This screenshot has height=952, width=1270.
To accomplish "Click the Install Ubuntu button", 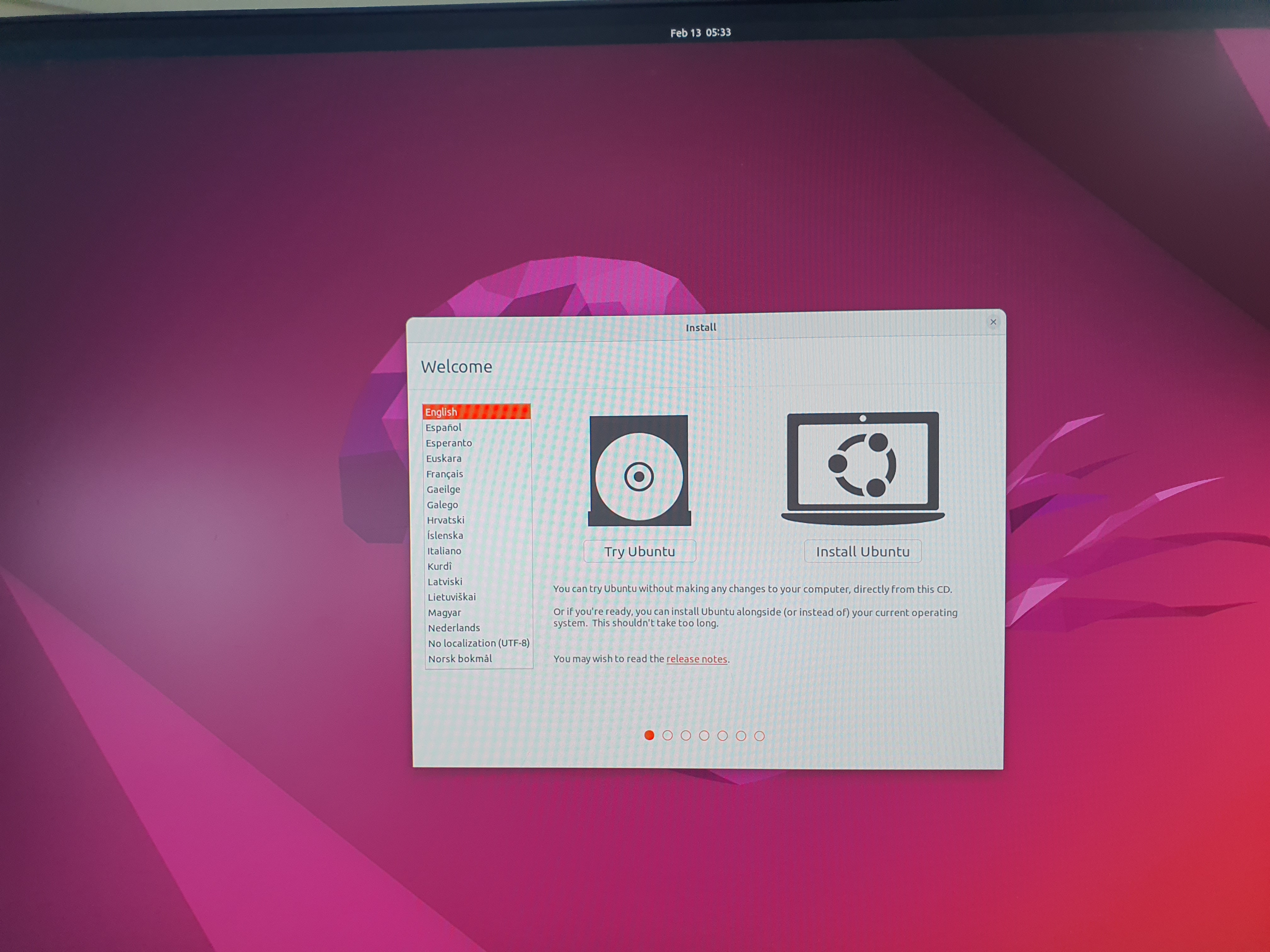I will 863,552.
